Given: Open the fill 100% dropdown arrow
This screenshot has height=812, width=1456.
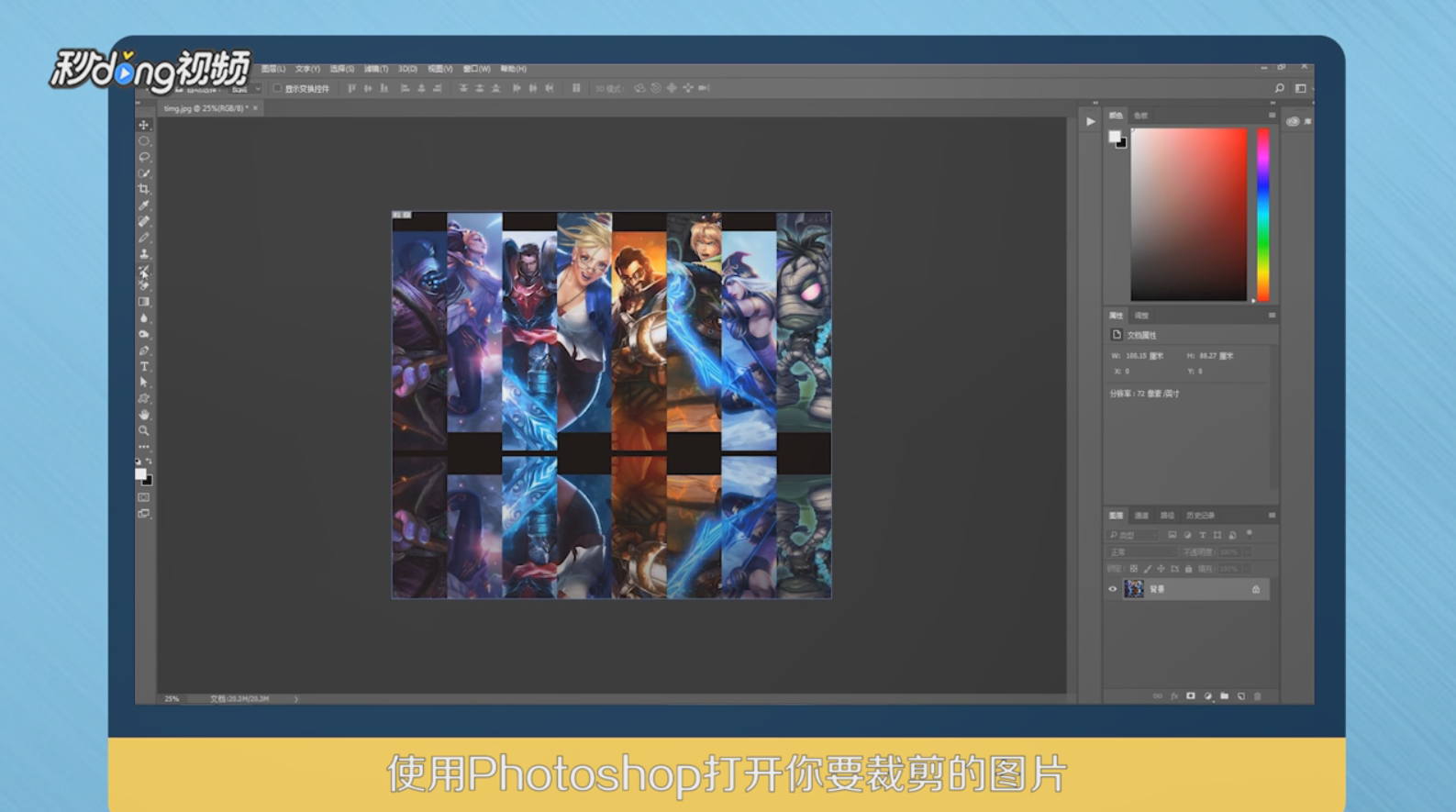Looking at the screenshot, I should (x=1245, y=569).
